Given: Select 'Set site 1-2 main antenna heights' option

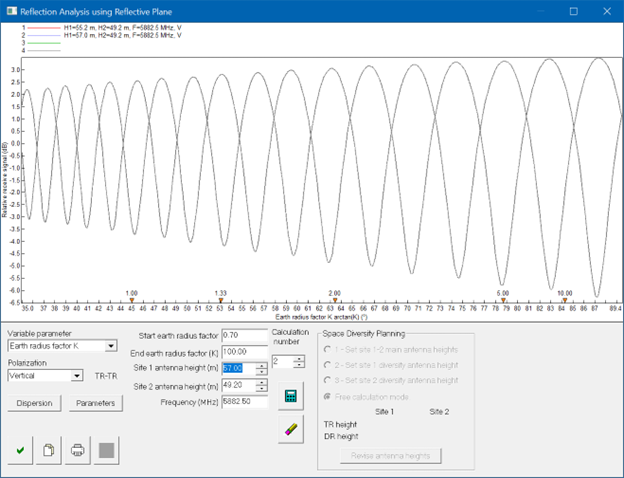Looking at the screenshot, I should click(326, 348).
